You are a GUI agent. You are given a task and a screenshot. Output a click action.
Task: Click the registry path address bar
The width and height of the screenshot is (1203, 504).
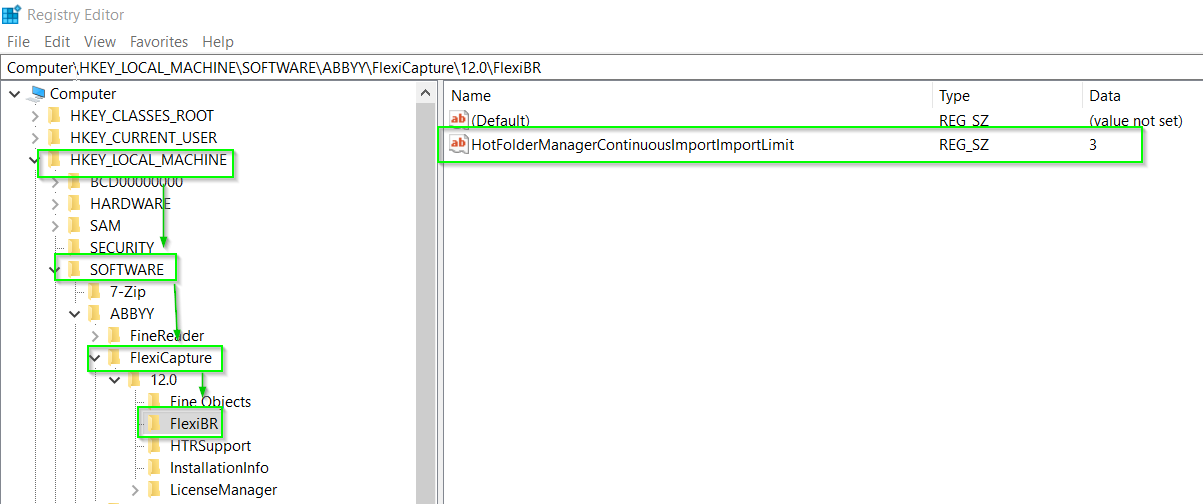pyautogui.click(x=601, y=68)
